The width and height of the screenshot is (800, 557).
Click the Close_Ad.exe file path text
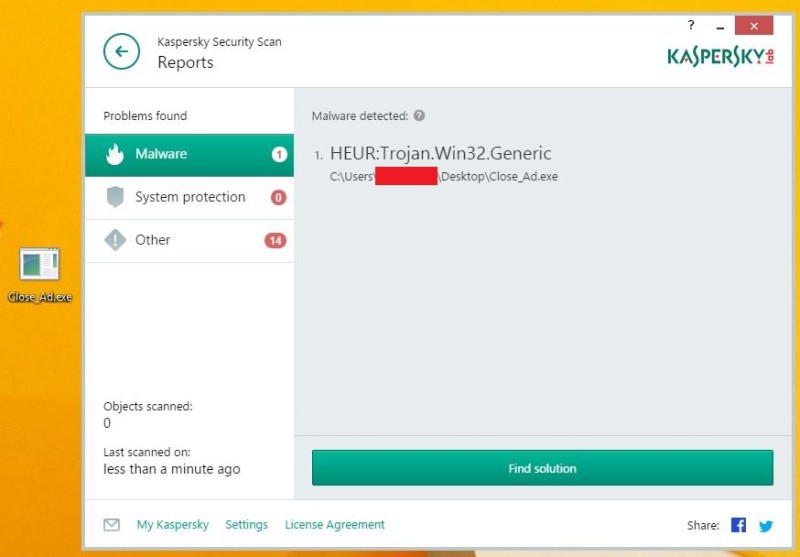click(444, 176)
